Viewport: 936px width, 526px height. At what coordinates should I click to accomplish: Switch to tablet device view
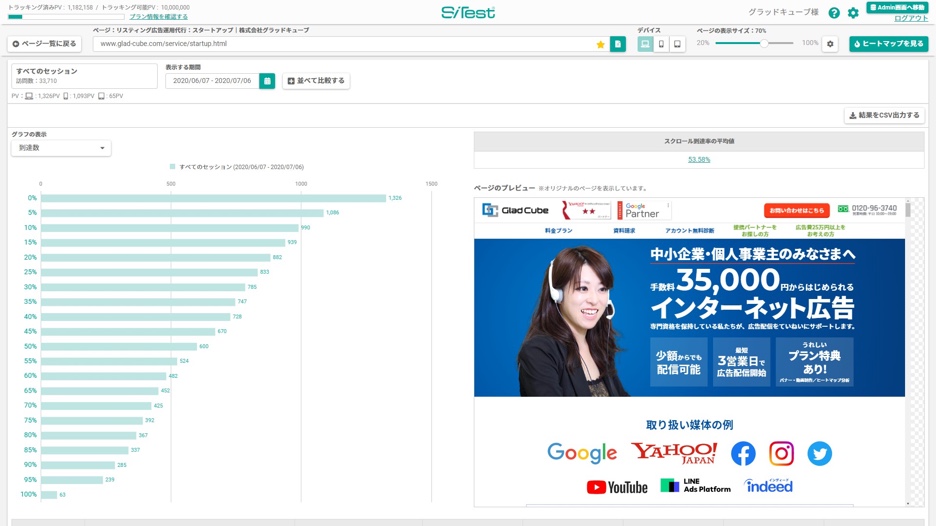click(x=677, y=44)
